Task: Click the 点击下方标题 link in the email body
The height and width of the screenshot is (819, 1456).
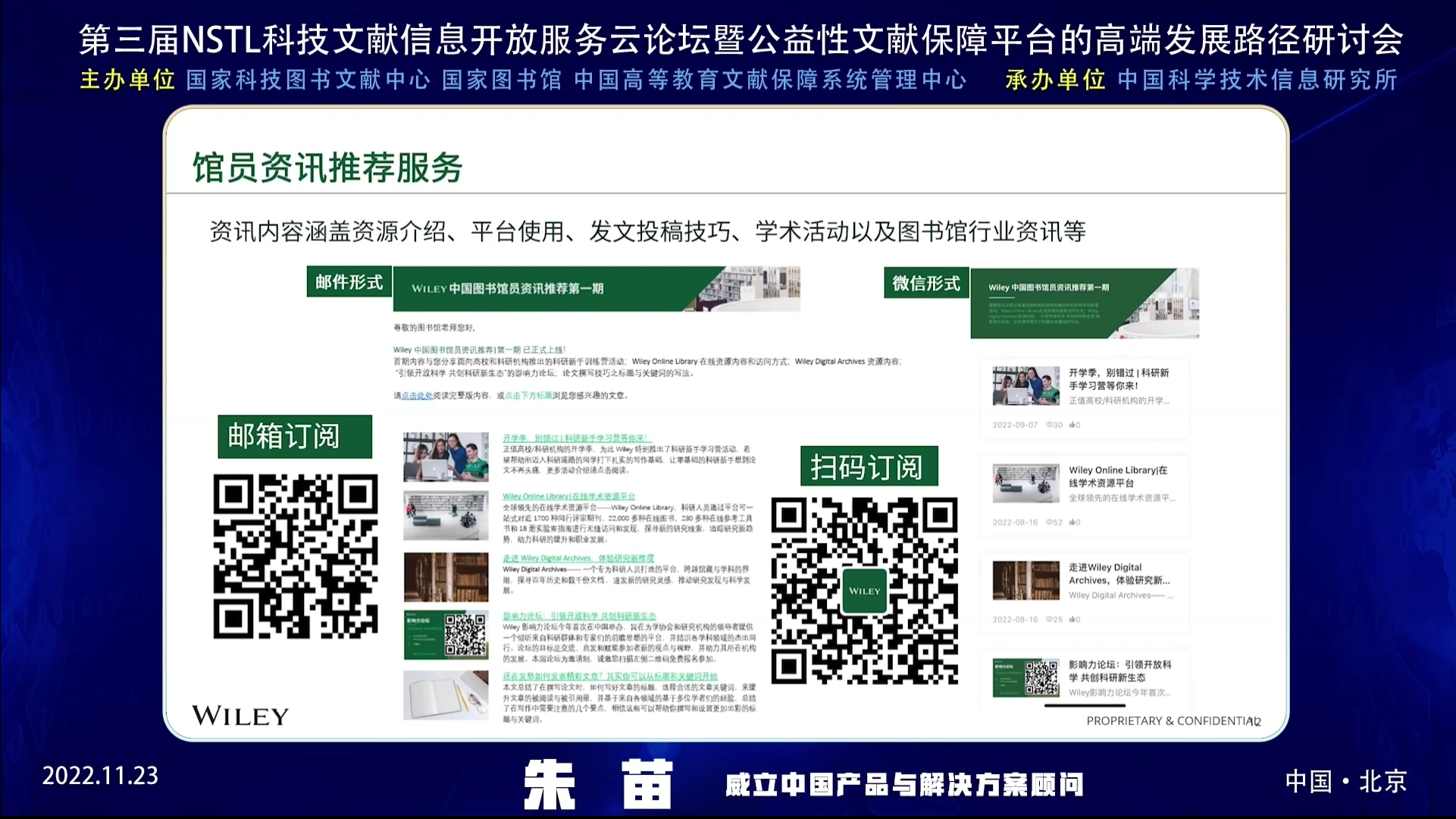Action: [x=528, y=396]
